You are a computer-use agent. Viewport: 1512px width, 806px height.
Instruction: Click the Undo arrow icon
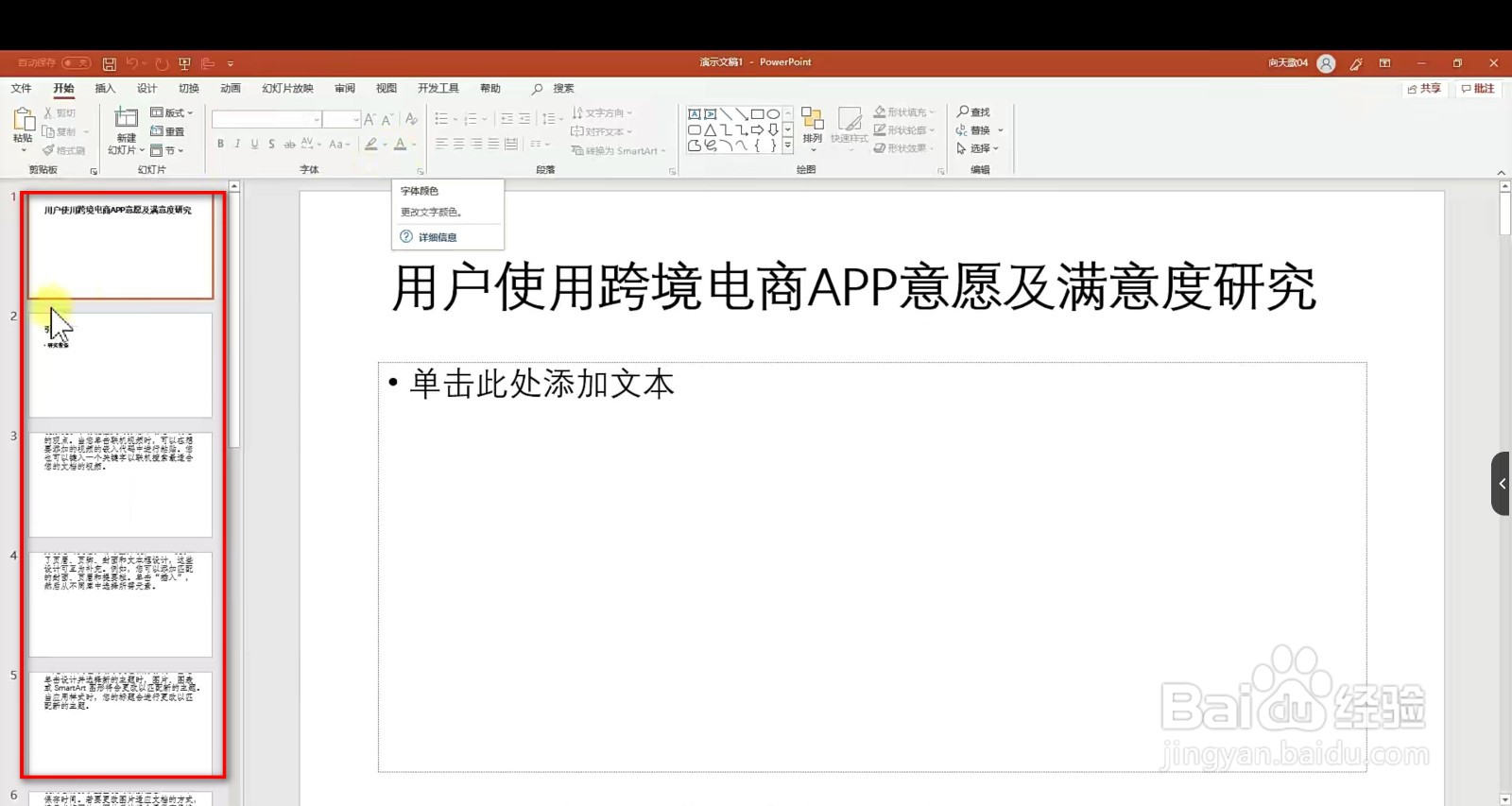[132, 63]
